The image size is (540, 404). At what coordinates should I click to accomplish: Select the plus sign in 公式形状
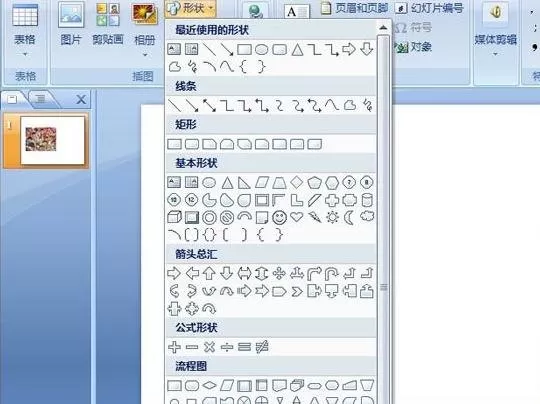[x=174, y=347]
